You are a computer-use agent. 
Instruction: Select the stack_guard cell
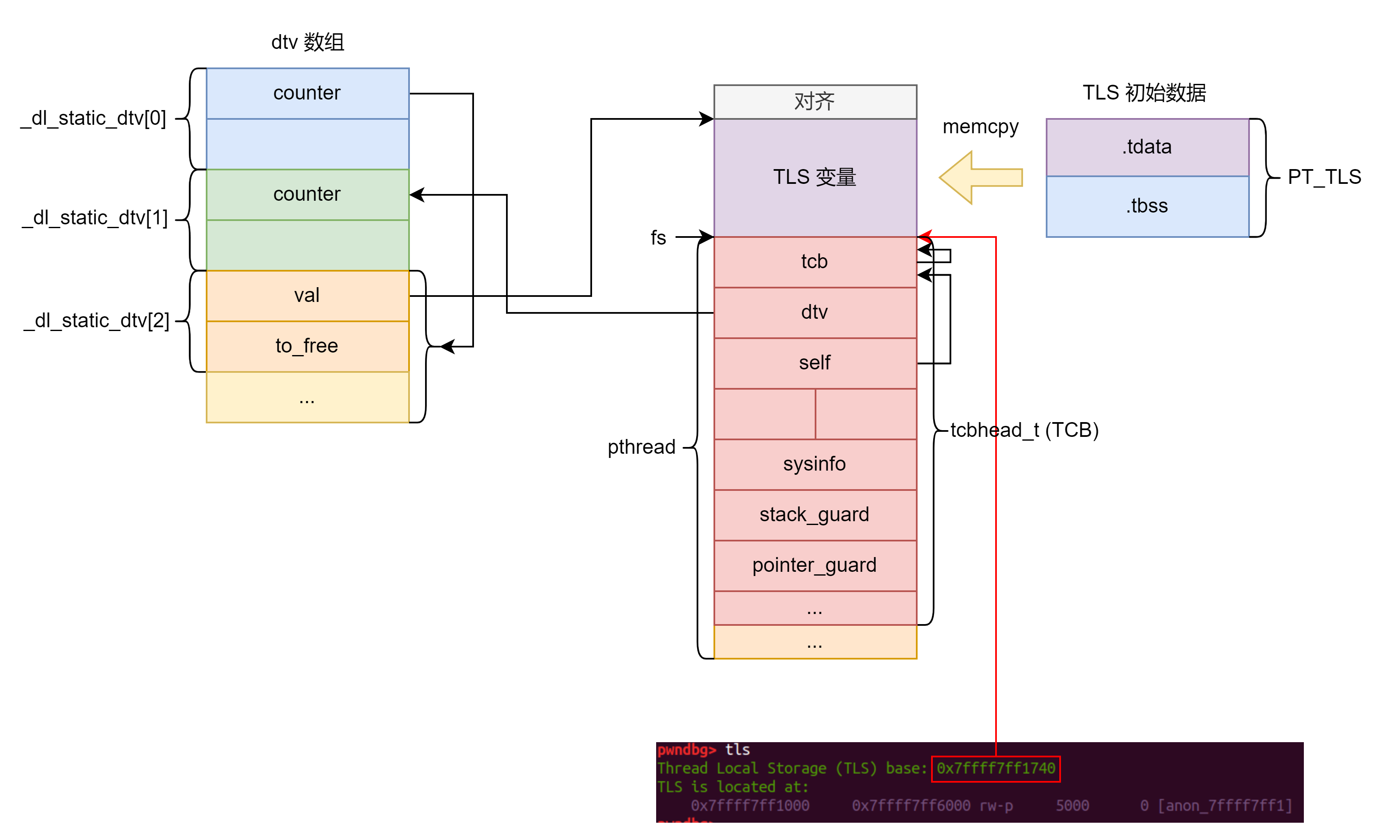click(x=815, y=514)
